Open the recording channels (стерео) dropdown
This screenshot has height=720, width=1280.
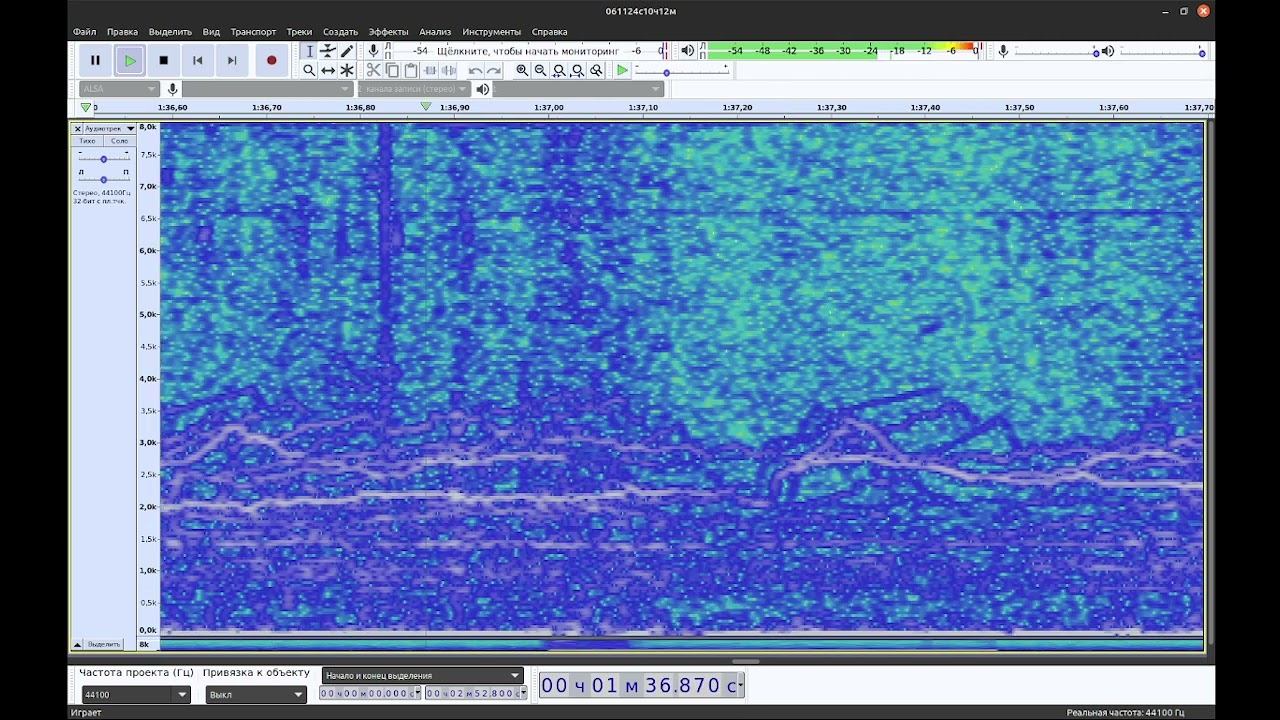[x=412, y=89]
